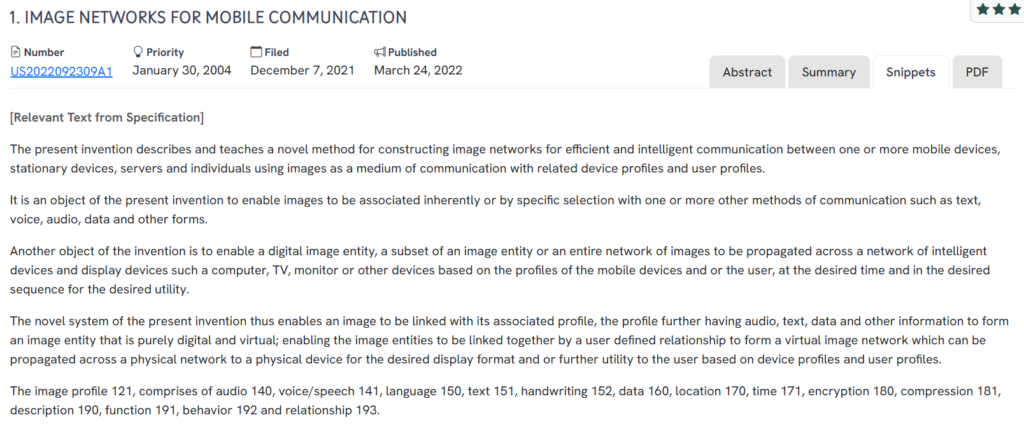Screen dimensions: 1024x429
Task: Click the calendar icon beside Filed
Action: pyautogui.click(x=256, y=52)
